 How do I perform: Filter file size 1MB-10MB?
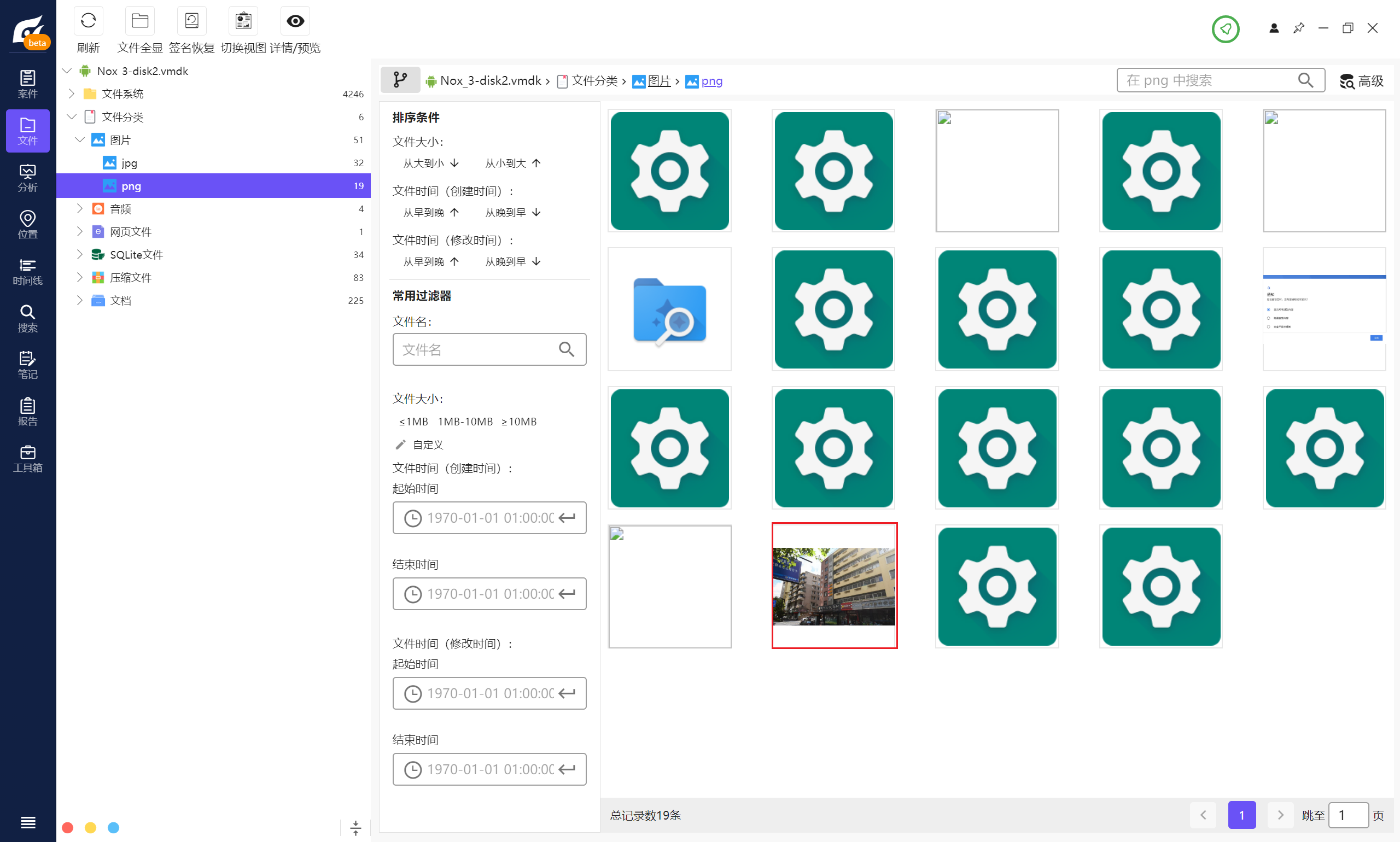[465, 422]
